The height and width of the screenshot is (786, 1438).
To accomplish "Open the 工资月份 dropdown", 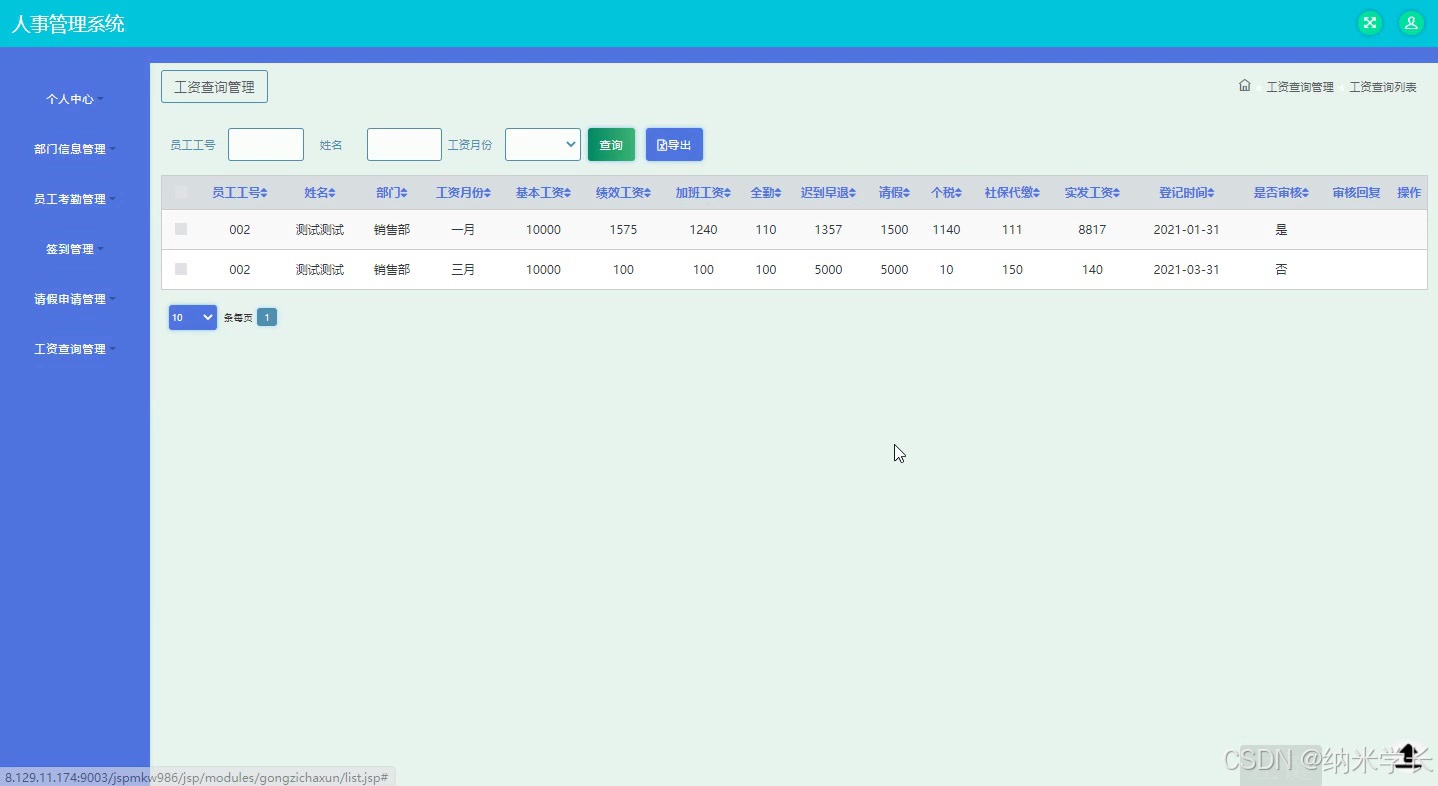I will [x=543, y=144].
